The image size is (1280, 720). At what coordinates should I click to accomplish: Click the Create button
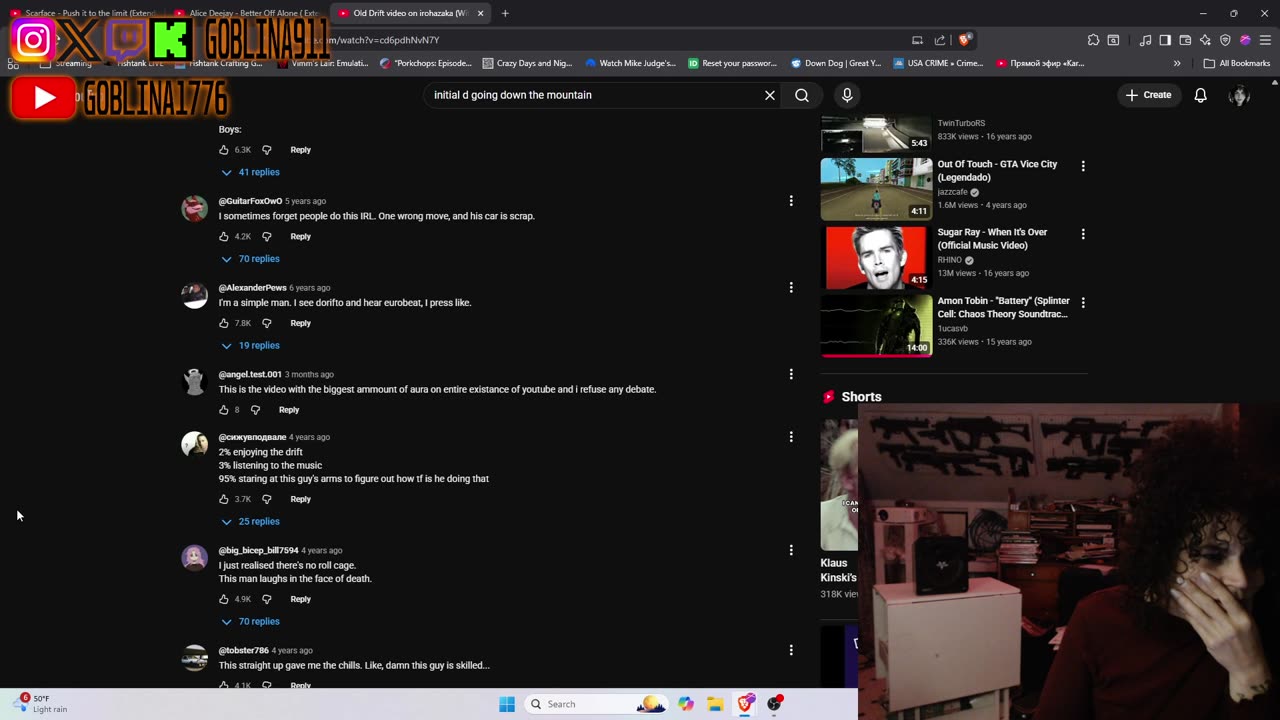pos(1148,95)
